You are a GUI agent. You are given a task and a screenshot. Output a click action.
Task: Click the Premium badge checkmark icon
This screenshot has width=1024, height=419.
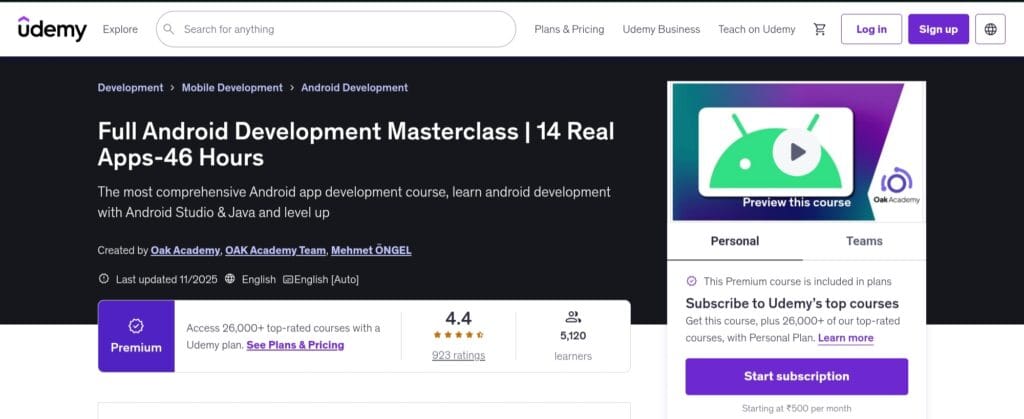(136, 326)
